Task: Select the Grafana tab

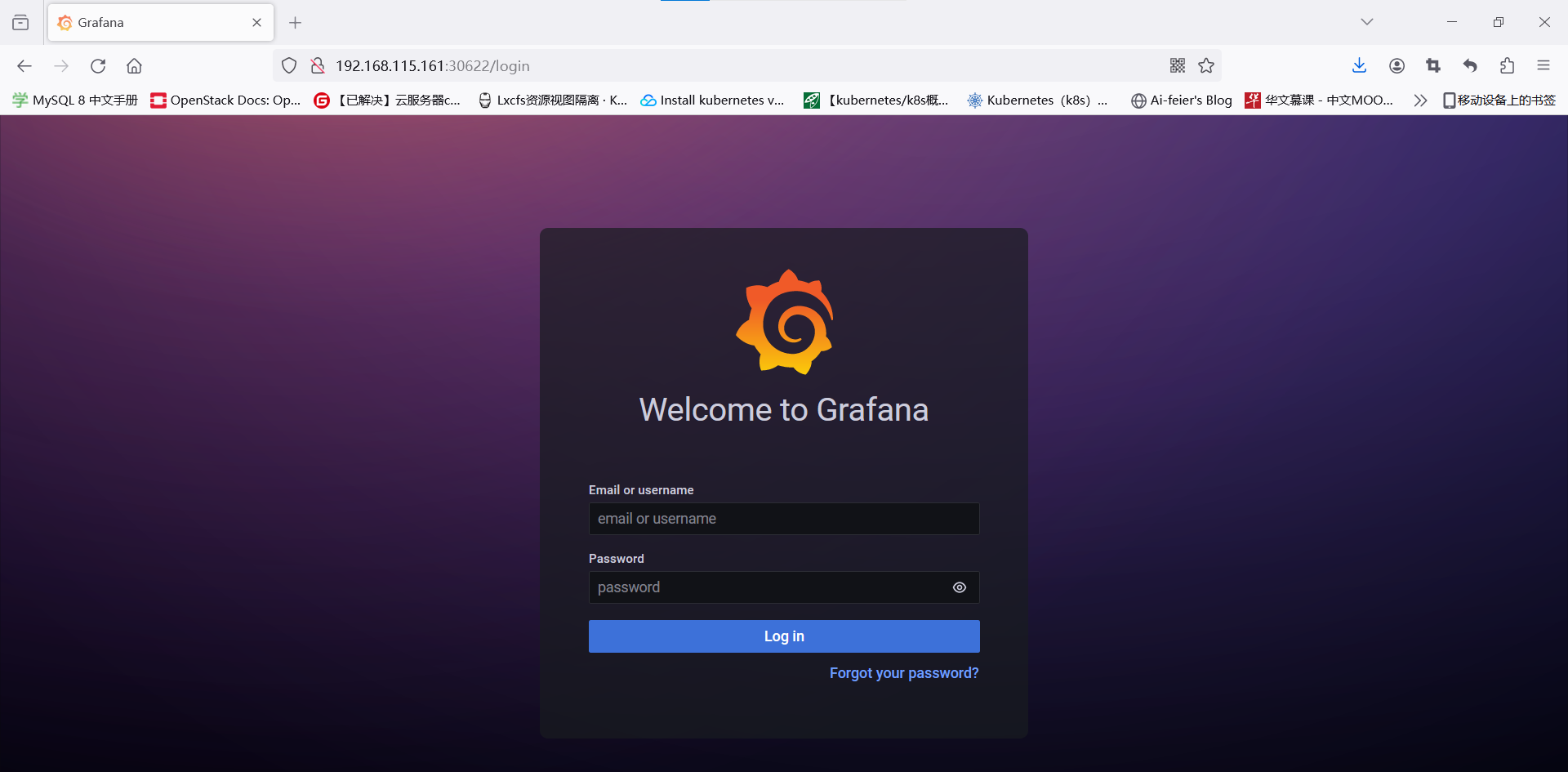Action: click(161, 23)
